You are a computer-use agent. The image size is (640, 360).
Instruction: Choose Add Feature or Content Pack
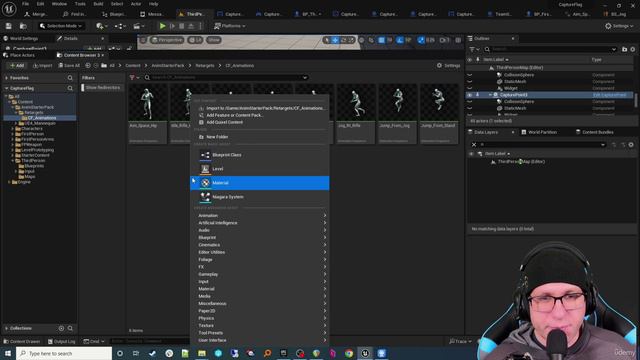tap(260, 115)
